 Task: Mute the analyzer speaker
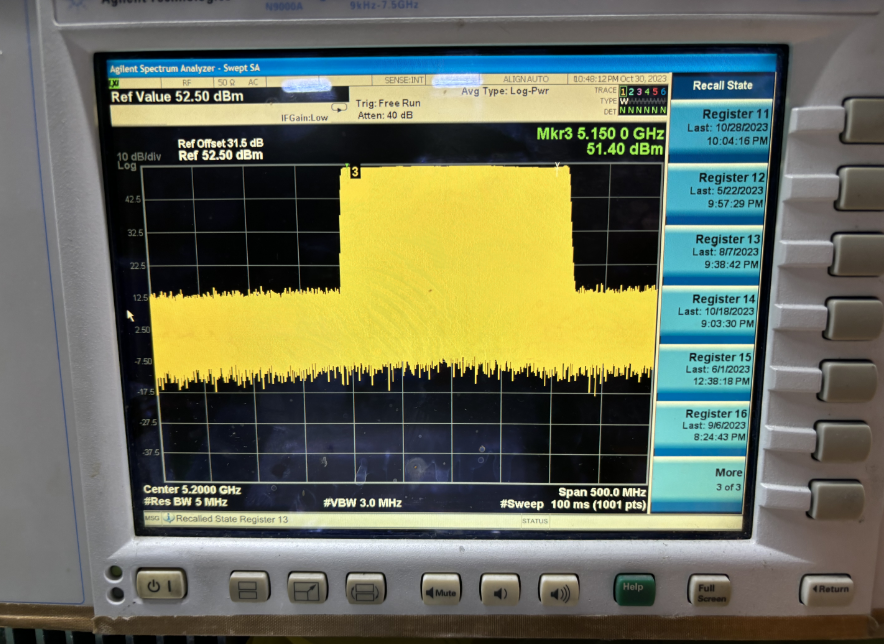pyautogui.click(x=441, y=590)
